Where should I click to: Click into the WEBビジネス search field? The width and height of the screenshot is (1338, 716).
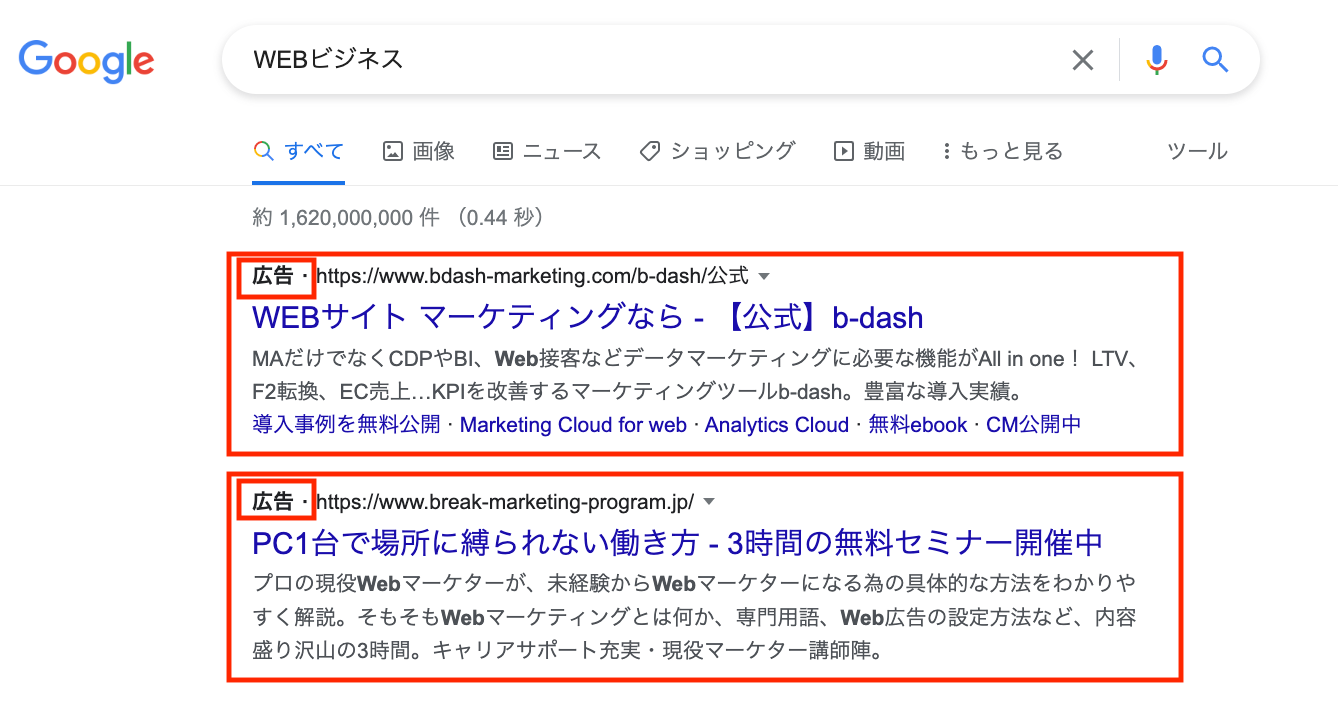tap(640, 61)
